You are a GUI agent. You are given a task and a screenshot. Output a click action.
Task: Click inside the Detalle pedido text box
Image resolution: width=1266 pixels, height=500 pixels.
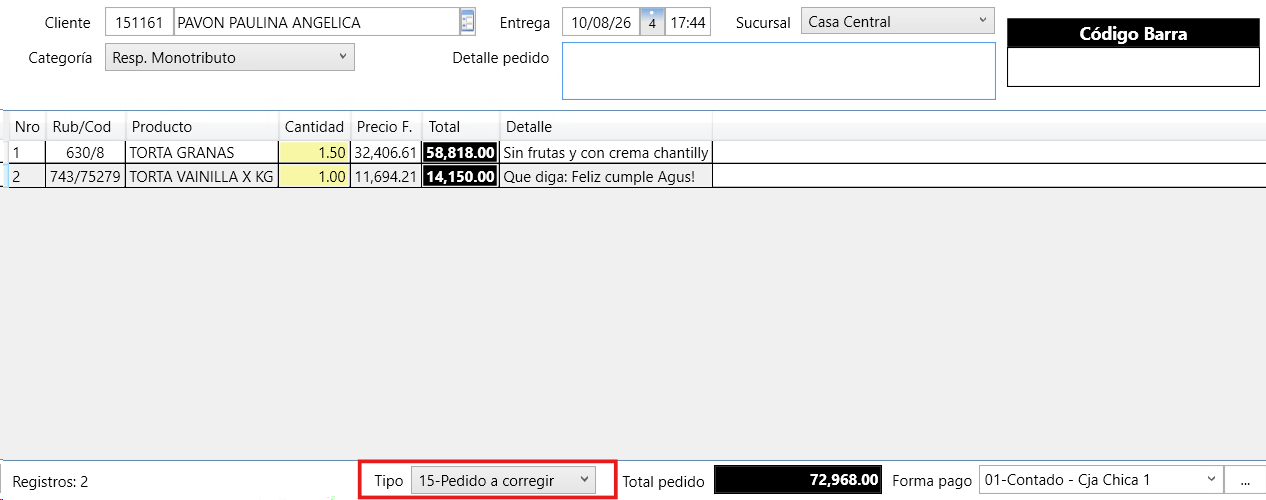click(778, 71)
